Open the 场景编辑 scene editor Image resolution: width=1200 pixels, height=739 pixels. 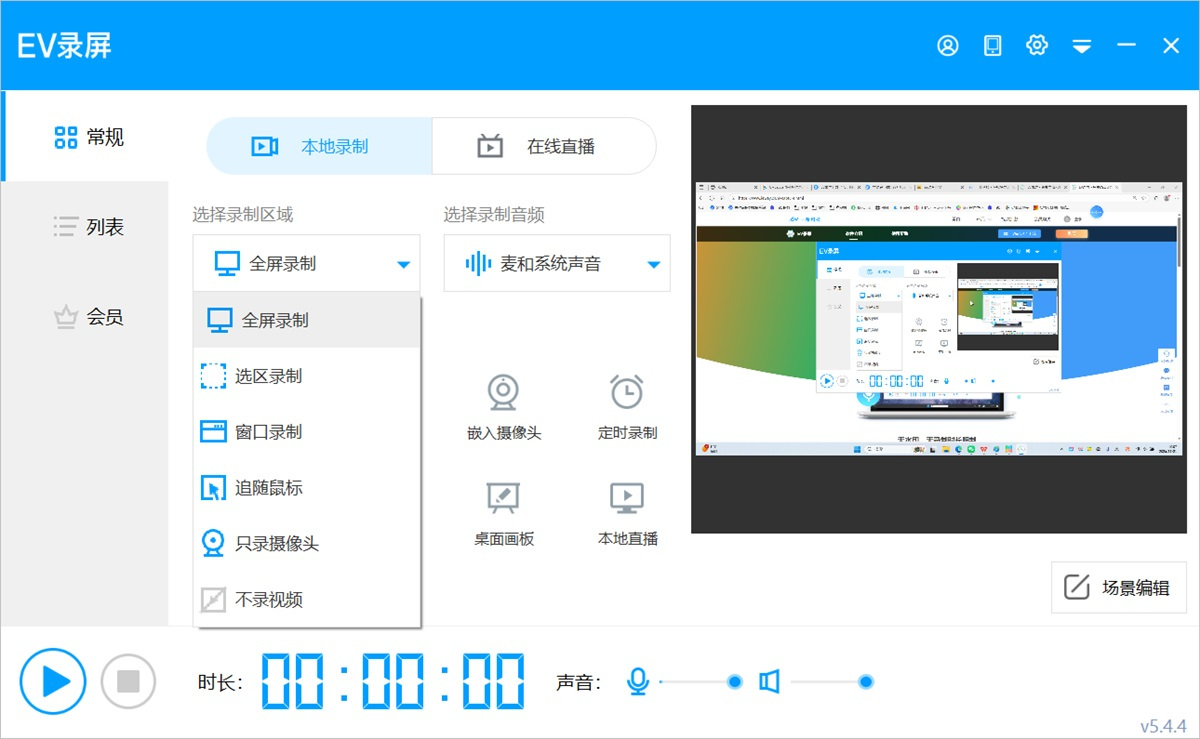tap(1118, 588)
